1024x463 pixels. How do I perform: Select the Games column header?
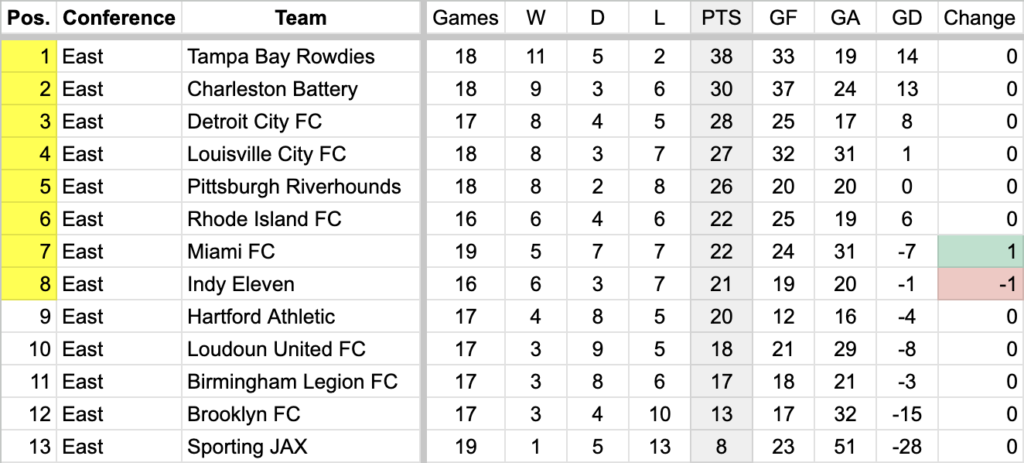click(466, 18)
